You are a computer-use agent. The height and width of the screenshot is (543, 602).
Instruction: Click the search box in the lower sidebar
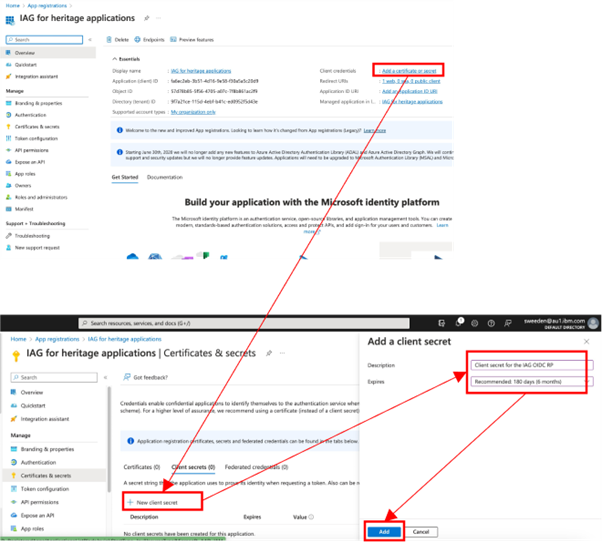(x=54, y=377)
